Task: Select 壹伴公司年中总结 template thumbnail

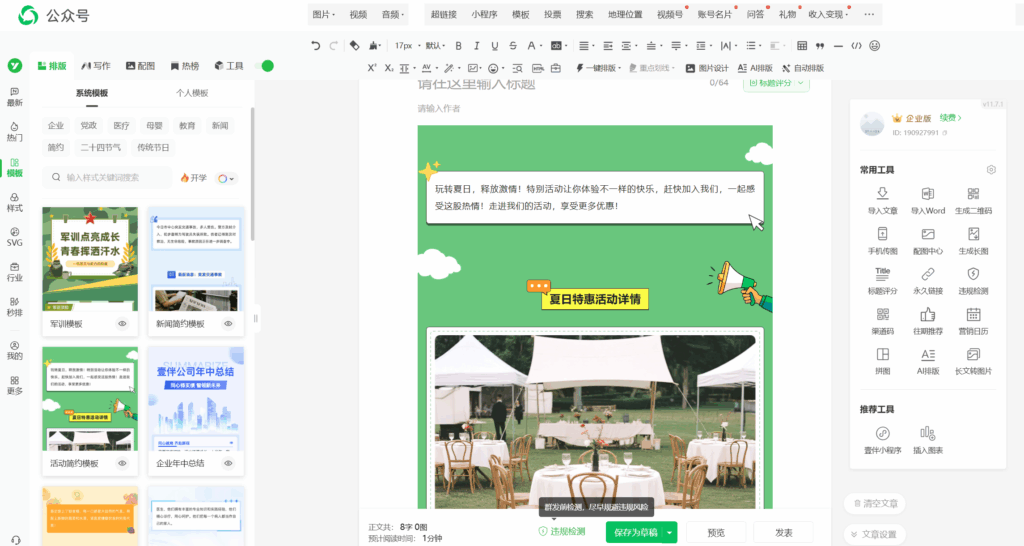Action: [x=196, y=400]
